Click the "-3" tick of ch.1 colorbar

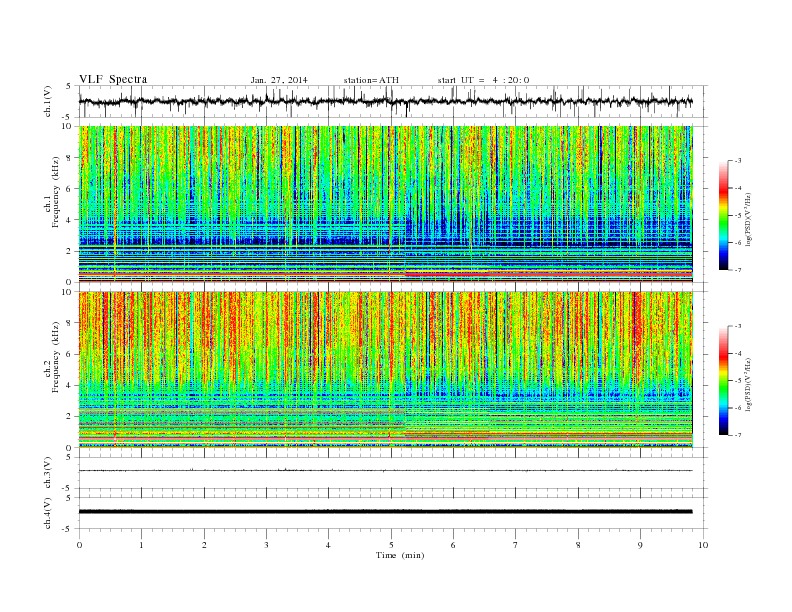tap(737, 161)
